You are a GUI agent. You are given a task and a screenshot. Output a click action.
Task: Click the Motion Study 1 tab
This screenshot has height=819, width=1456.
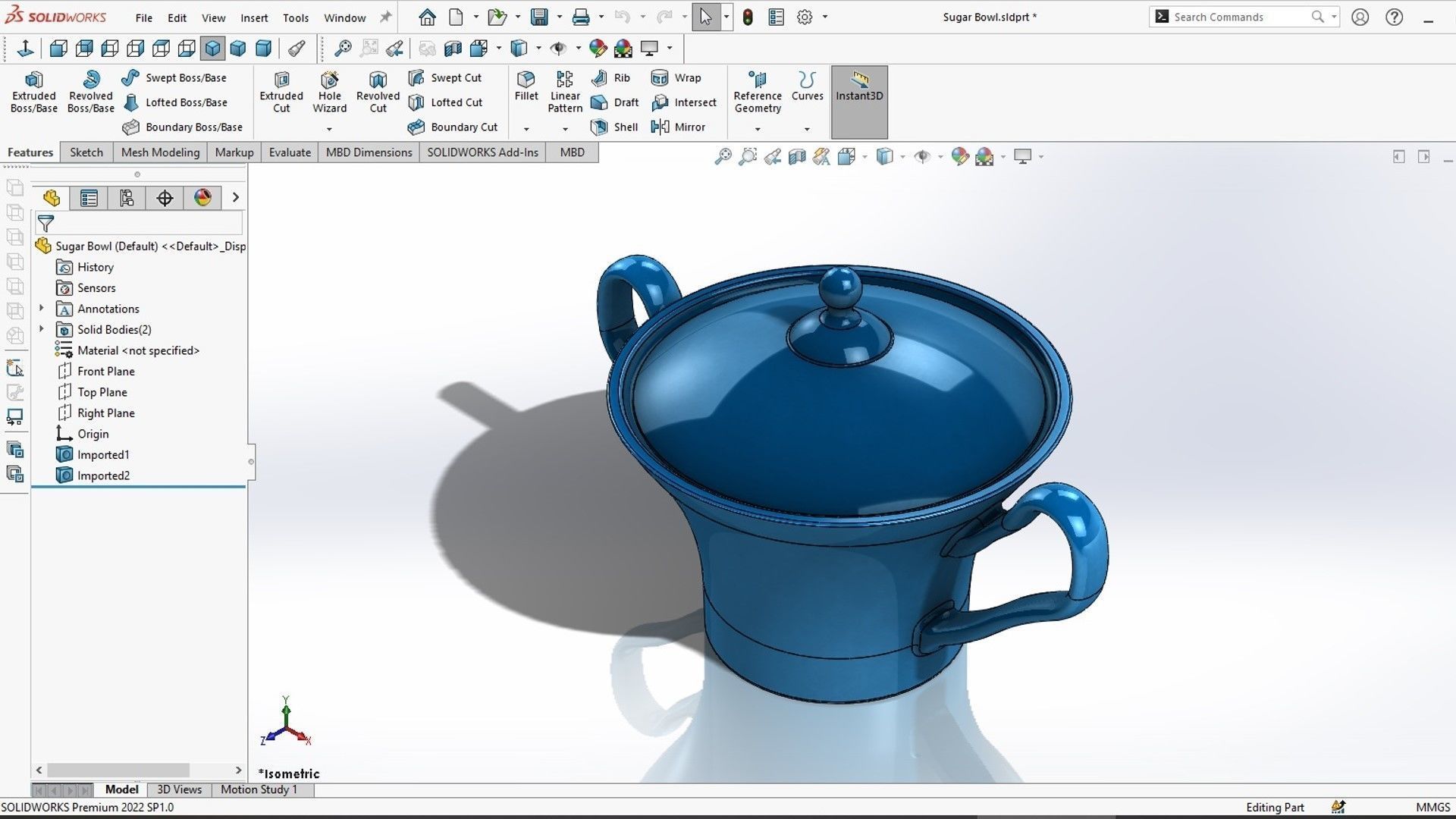click(259, 789)
